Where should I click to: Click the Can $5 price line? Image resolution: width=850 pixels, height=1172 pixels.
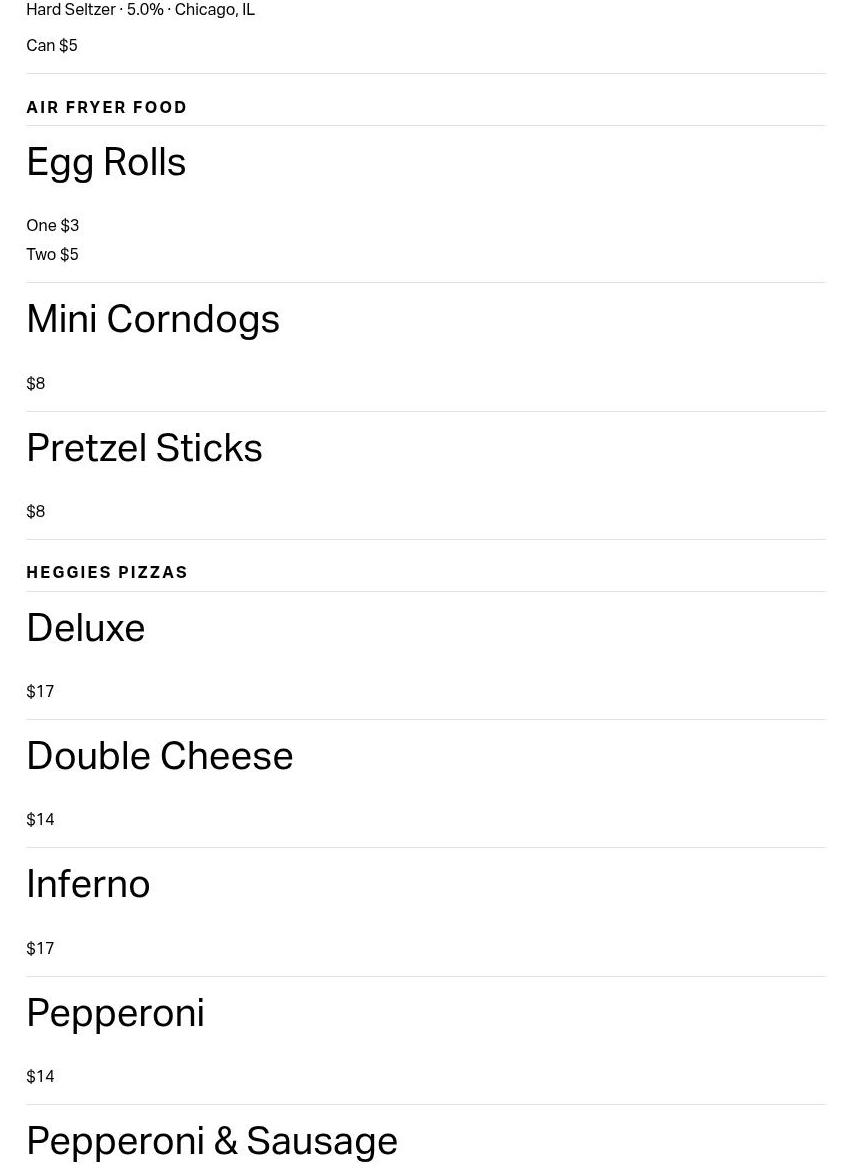pyautogui.click(x=52, y=46)
